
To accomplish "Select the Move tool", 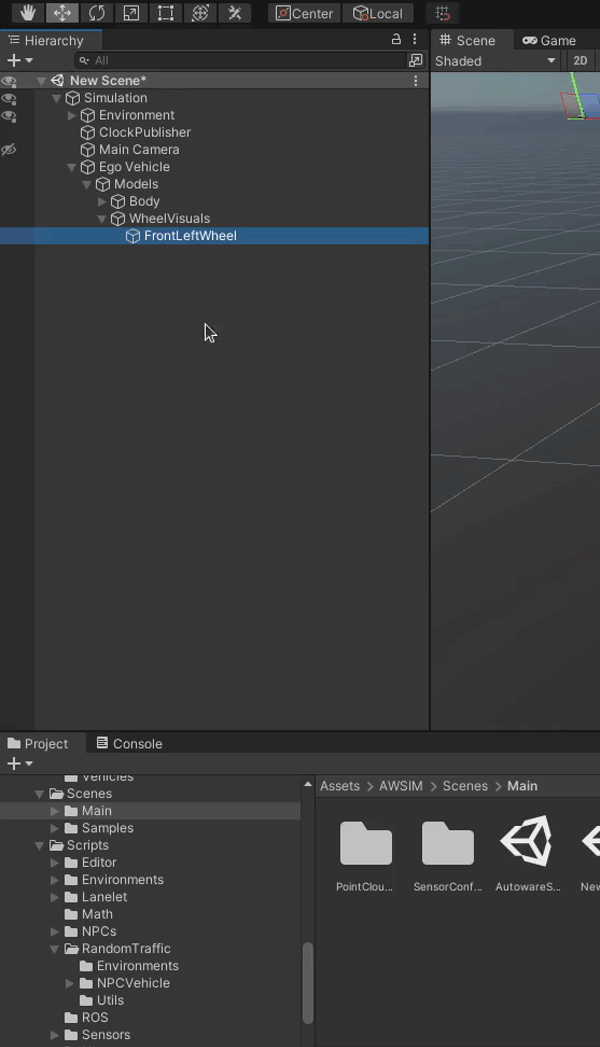I will click(62, 13).
